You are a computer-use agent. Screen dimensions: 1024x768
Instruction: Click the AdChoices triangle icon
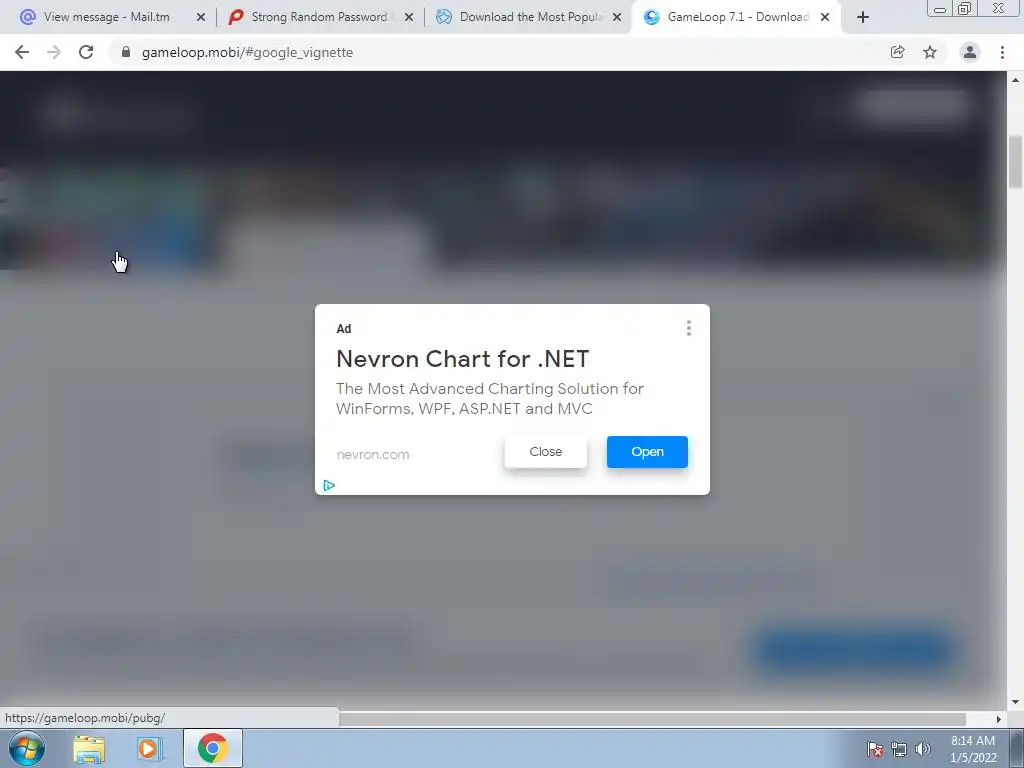[329, 485]
